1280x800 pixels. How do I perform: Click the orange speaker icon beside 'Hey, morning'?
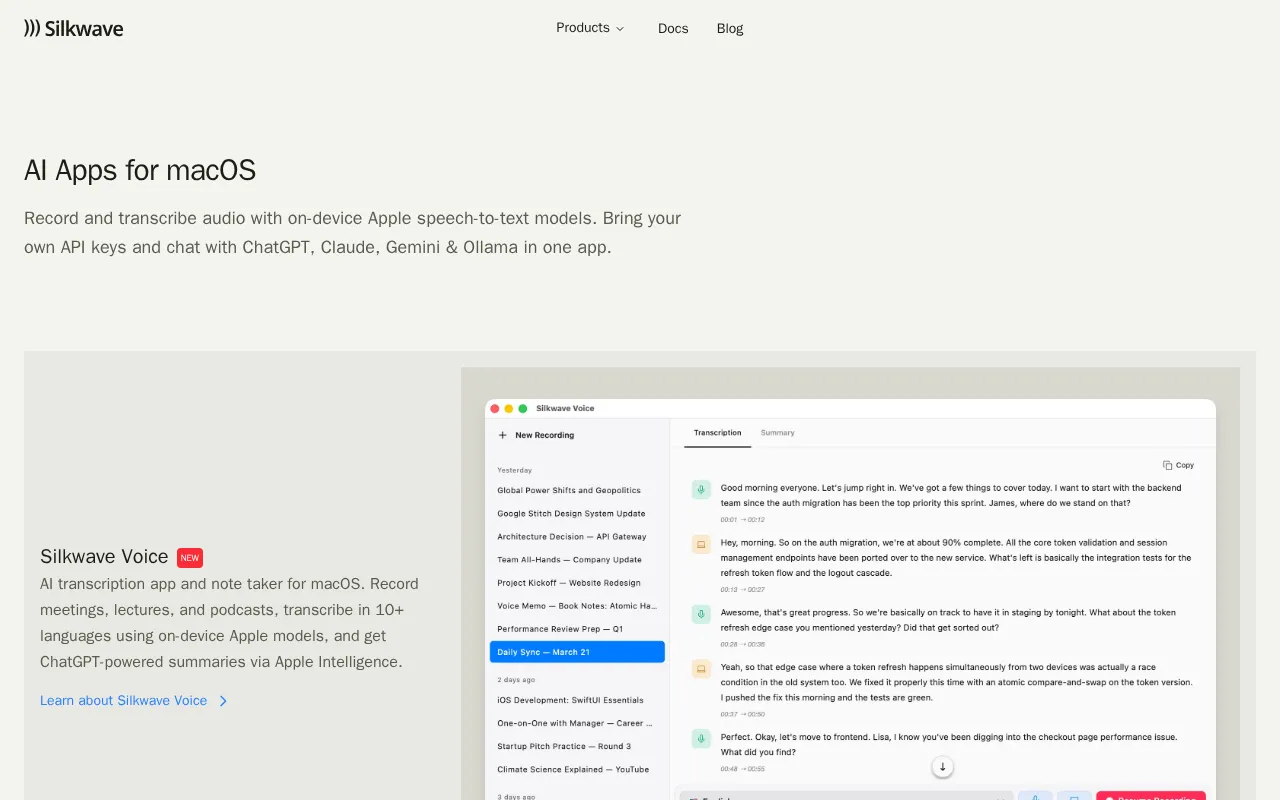(x=701, y=544)
